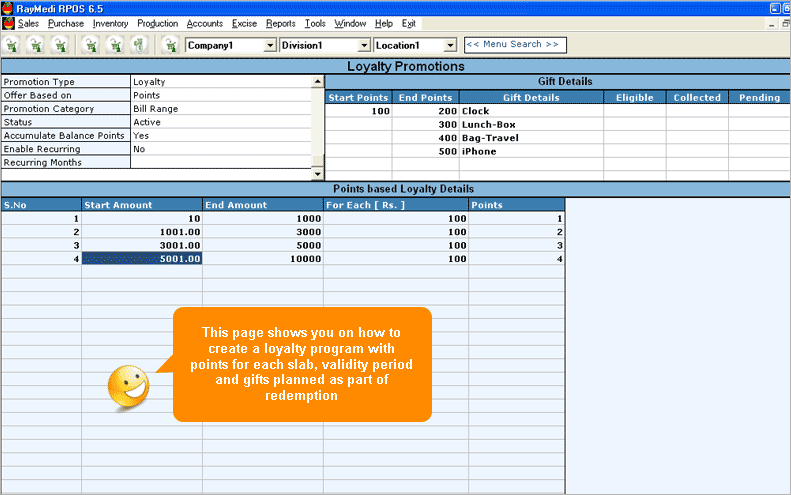Open the Company1 dropdown
This screenshot has width=791, height=495.
[269, 46]
